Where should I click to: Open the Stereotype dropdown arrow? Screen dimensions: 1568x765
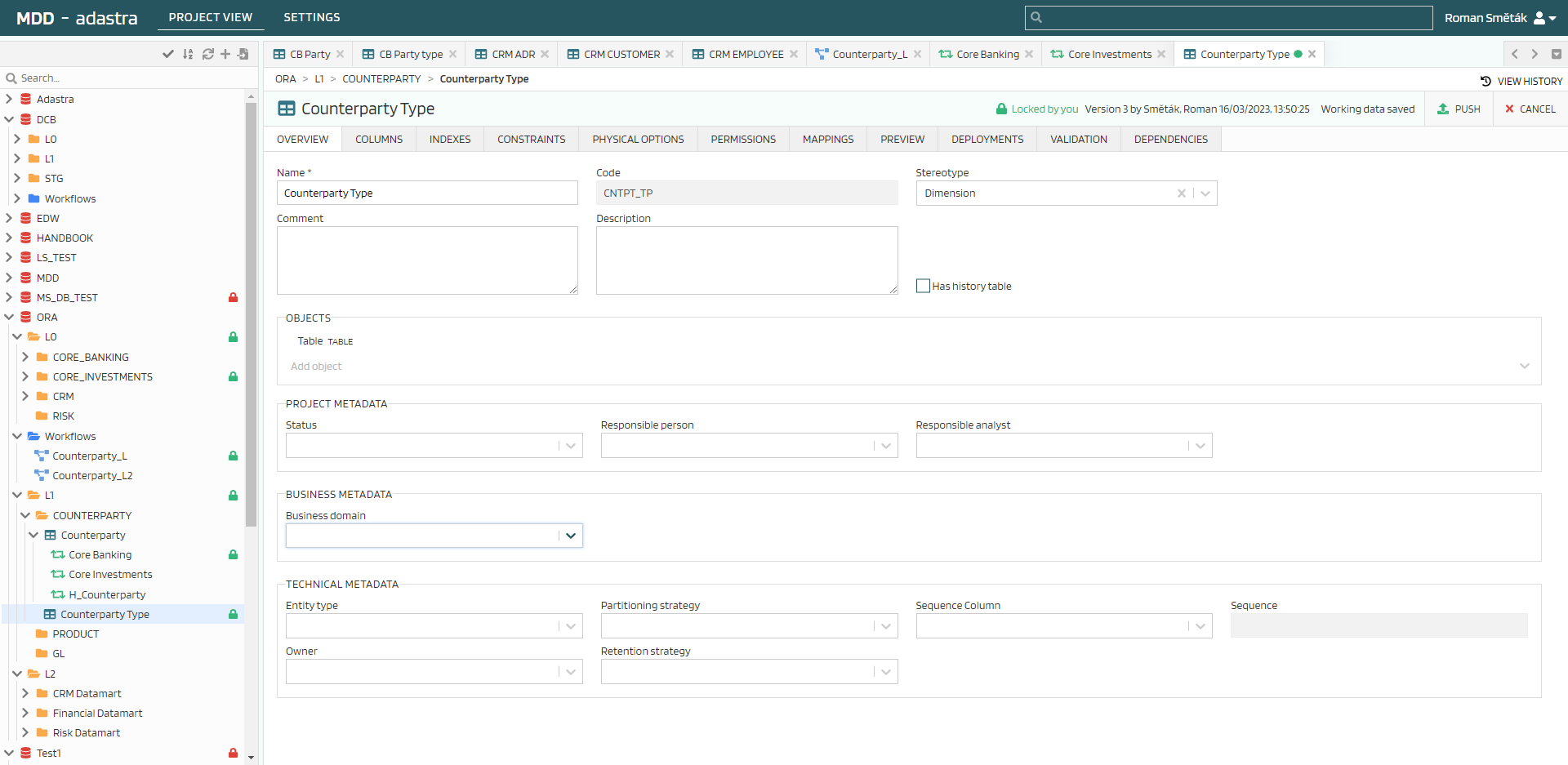(x=1205, y=193)
